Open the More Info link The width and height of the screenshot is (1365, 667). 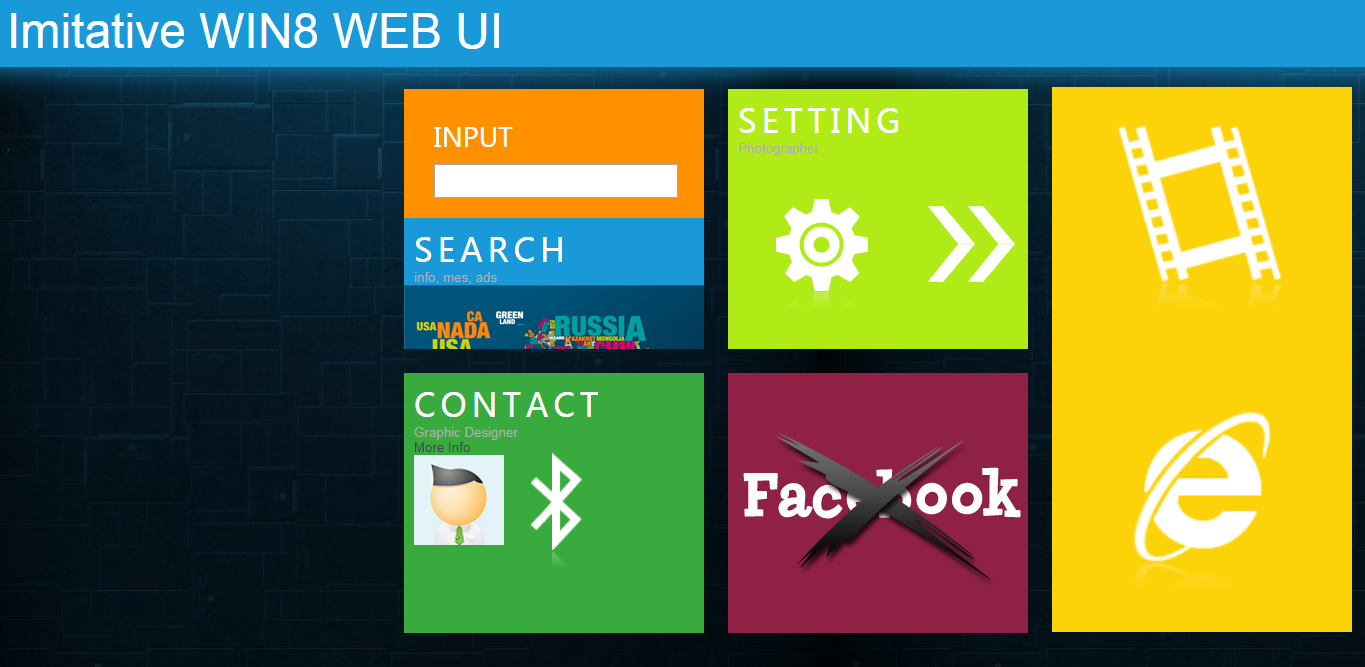tap(442, 448)
